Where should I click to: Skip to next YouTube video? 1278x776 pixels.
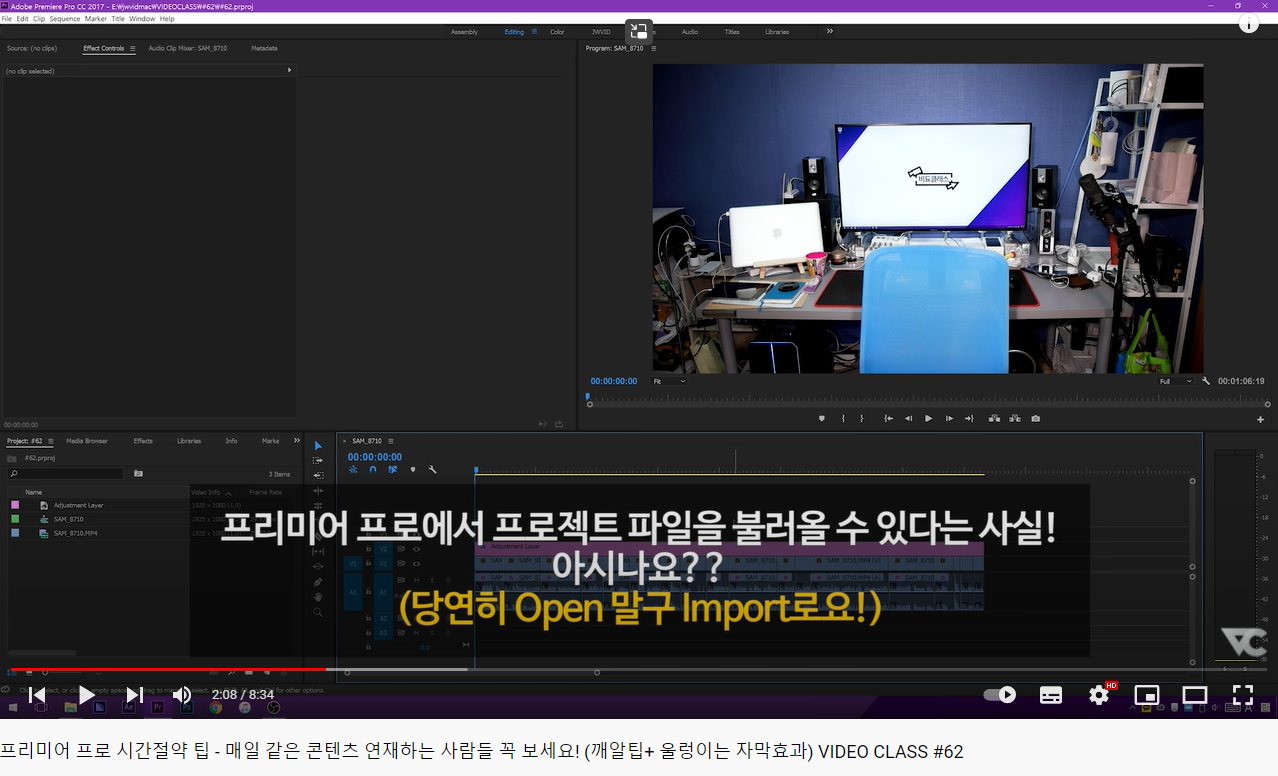[x=134, y=695]
